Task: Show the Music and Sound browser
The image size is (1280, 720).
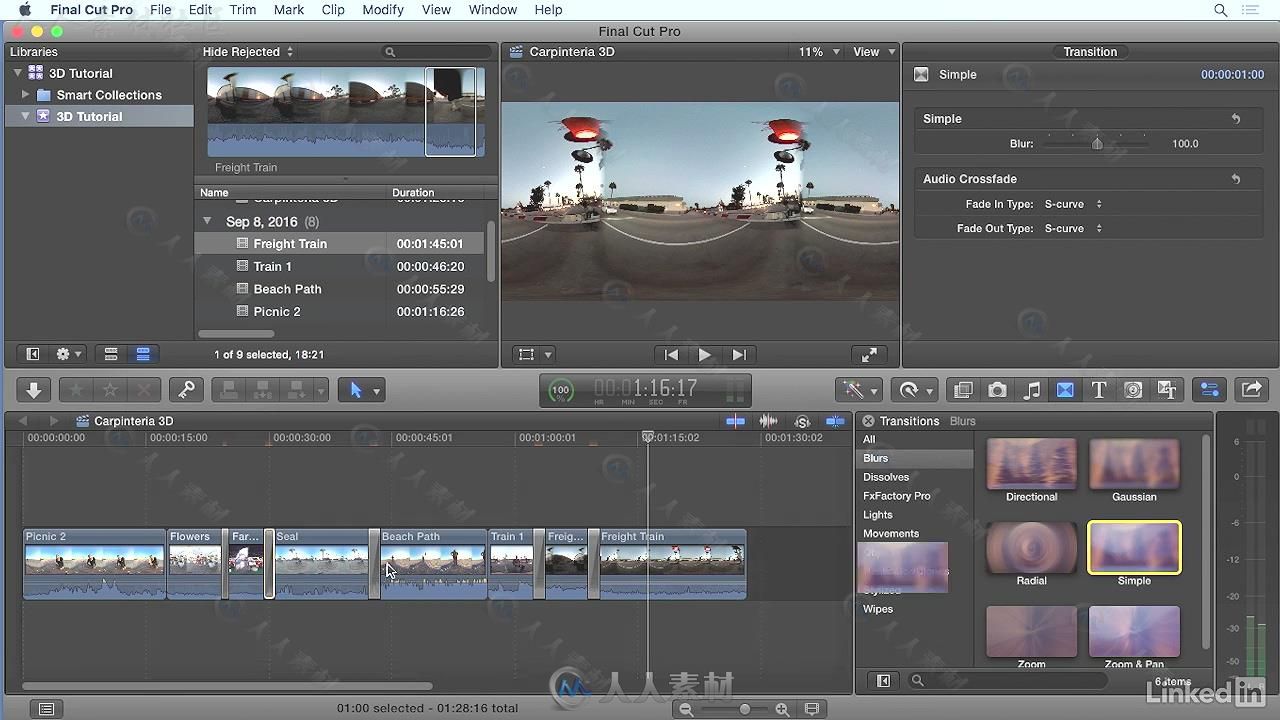Action: coord(1031,390)
